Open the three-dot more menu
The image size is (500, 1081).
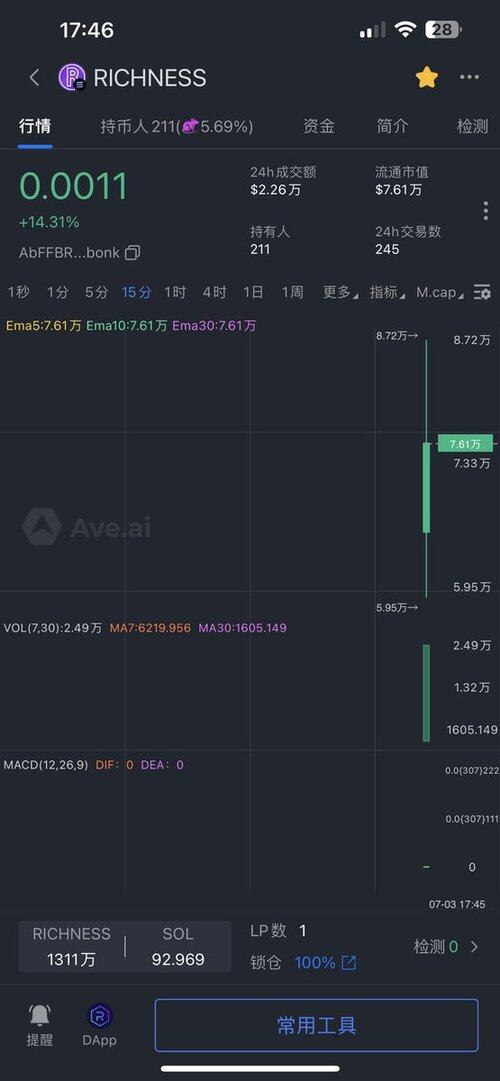(x=469, y=77)
